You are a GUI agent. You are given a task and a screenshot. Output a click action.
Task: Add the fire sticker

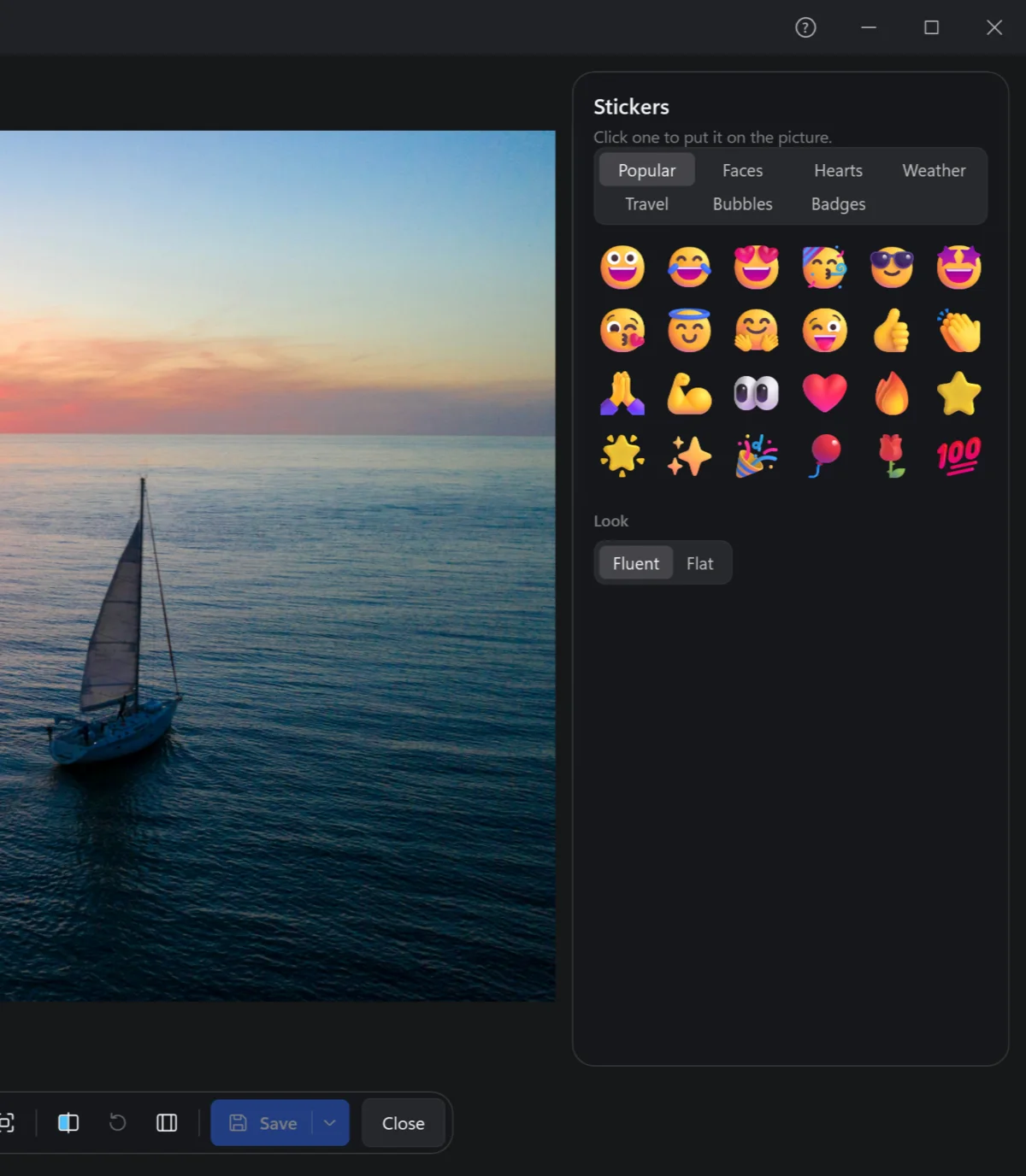point(892,393)
